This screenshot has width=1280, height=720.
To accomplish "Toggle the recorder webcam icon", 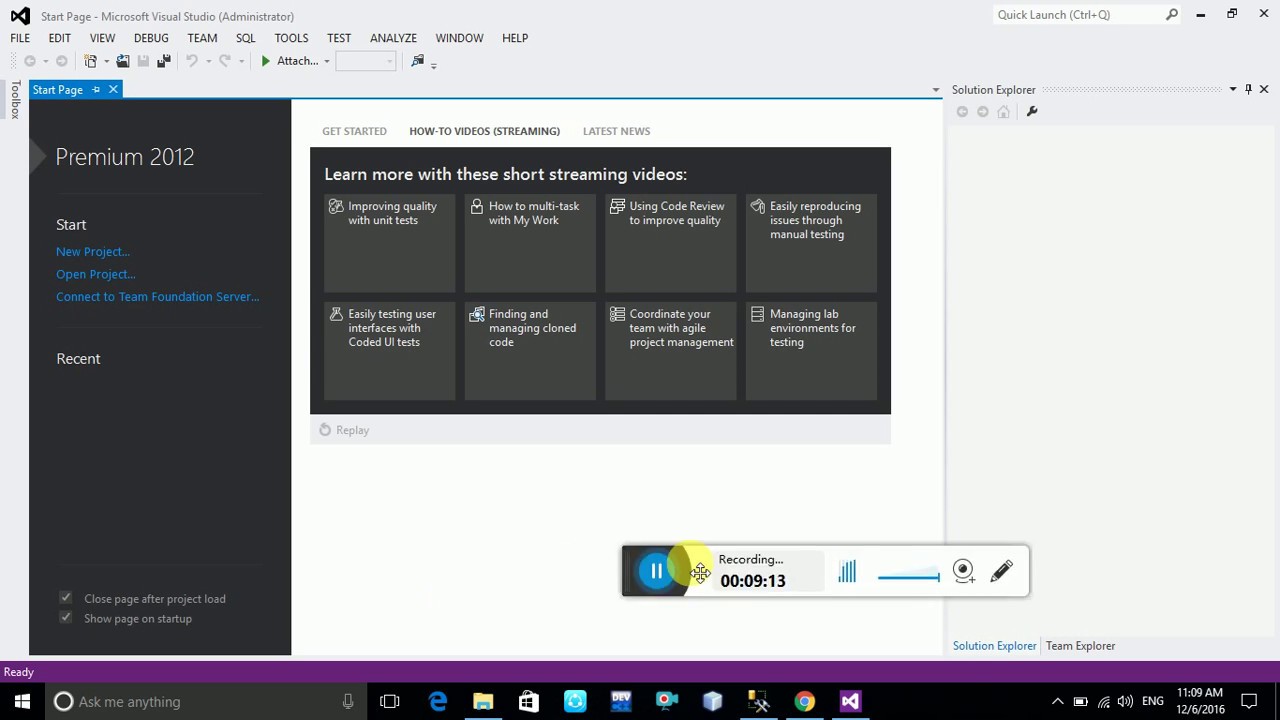I will (964, 571).
